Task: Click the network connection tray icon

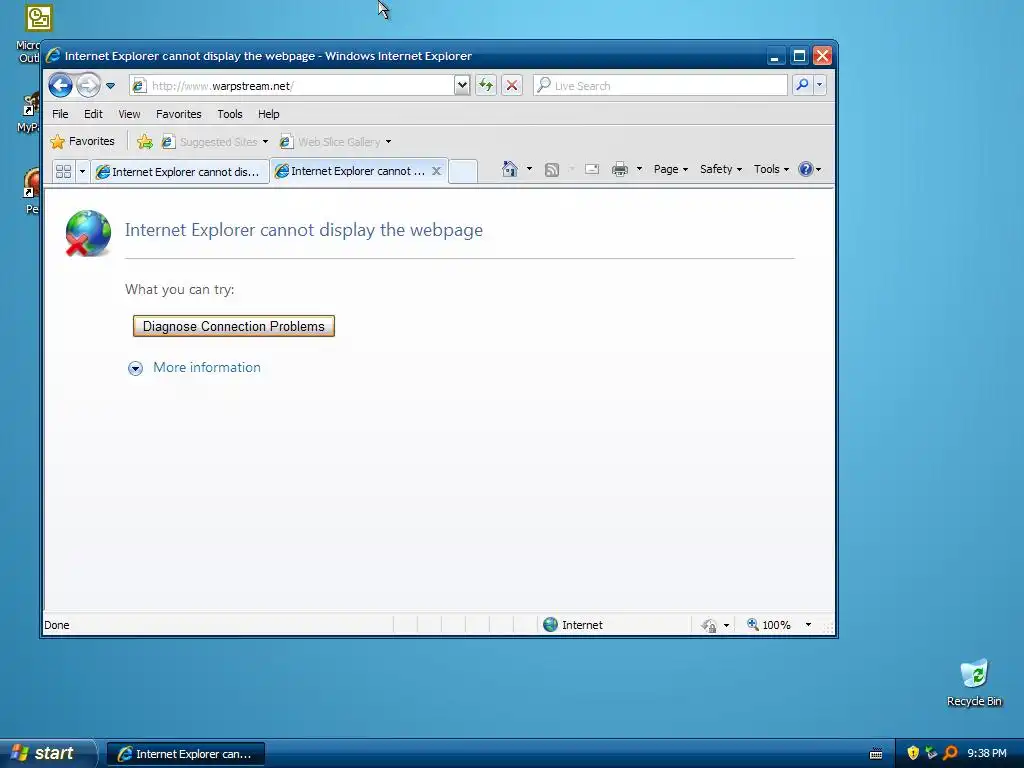Action: coord(931,753)
